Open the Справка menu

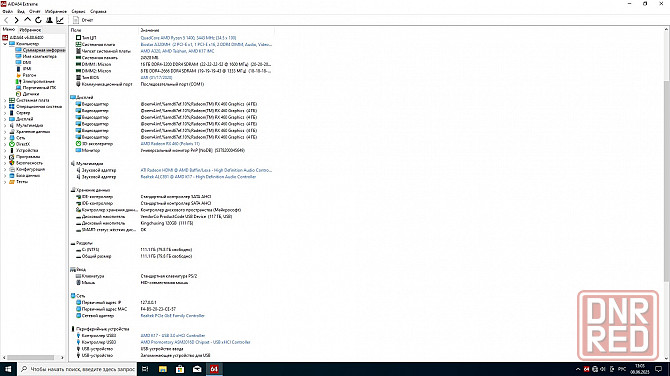click(x=98, y=12)
